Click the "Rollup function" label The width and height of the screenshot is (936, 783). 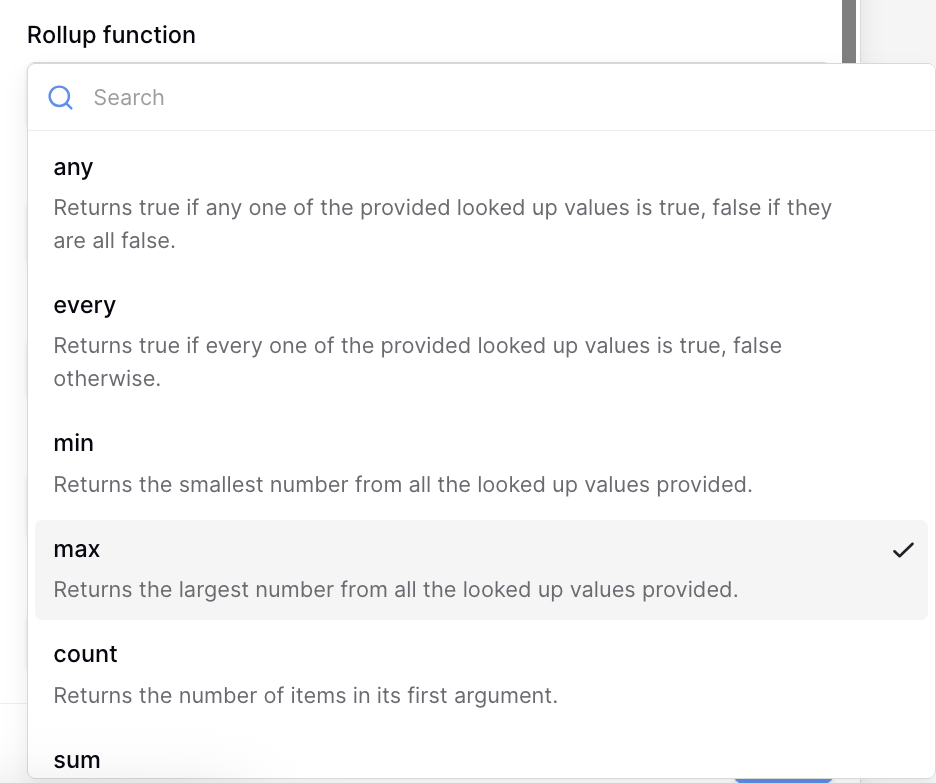coord(111,35)
